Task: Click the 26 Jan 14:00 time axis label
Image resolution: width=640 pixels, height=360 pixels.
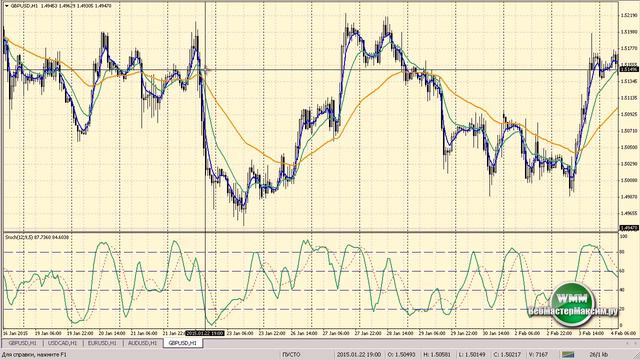Action: [x=304, y=333]
